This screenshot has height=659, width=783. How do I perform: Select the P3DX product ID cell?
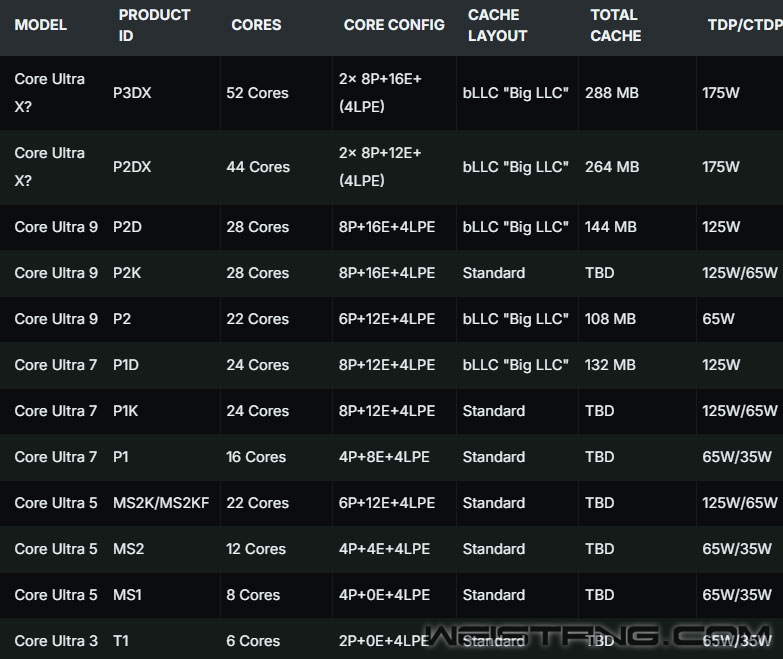135,93
